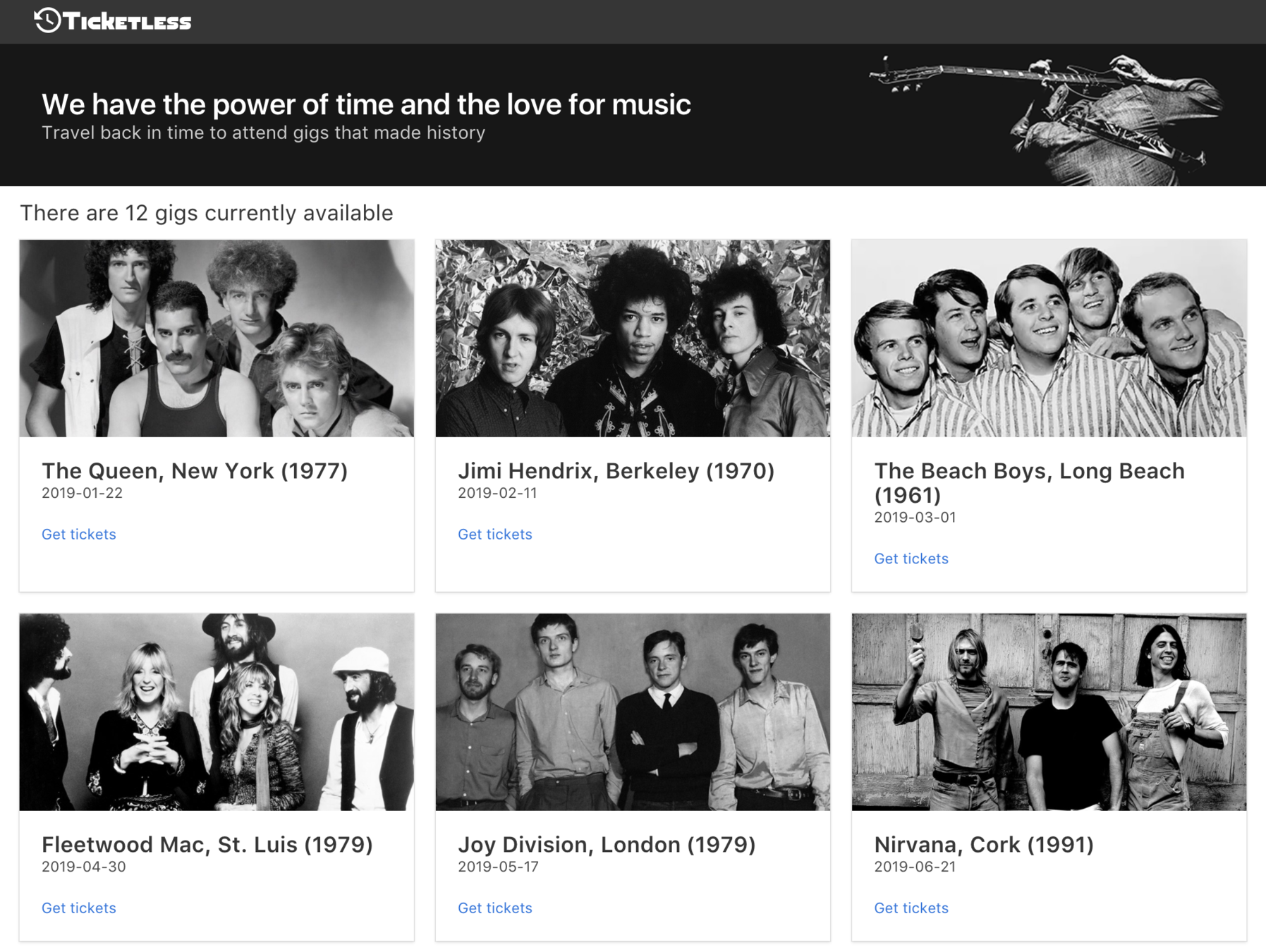The image size is (1266, 952).
Task: Click the Nirvana band photo
Action: click(x=1049, y=712)
